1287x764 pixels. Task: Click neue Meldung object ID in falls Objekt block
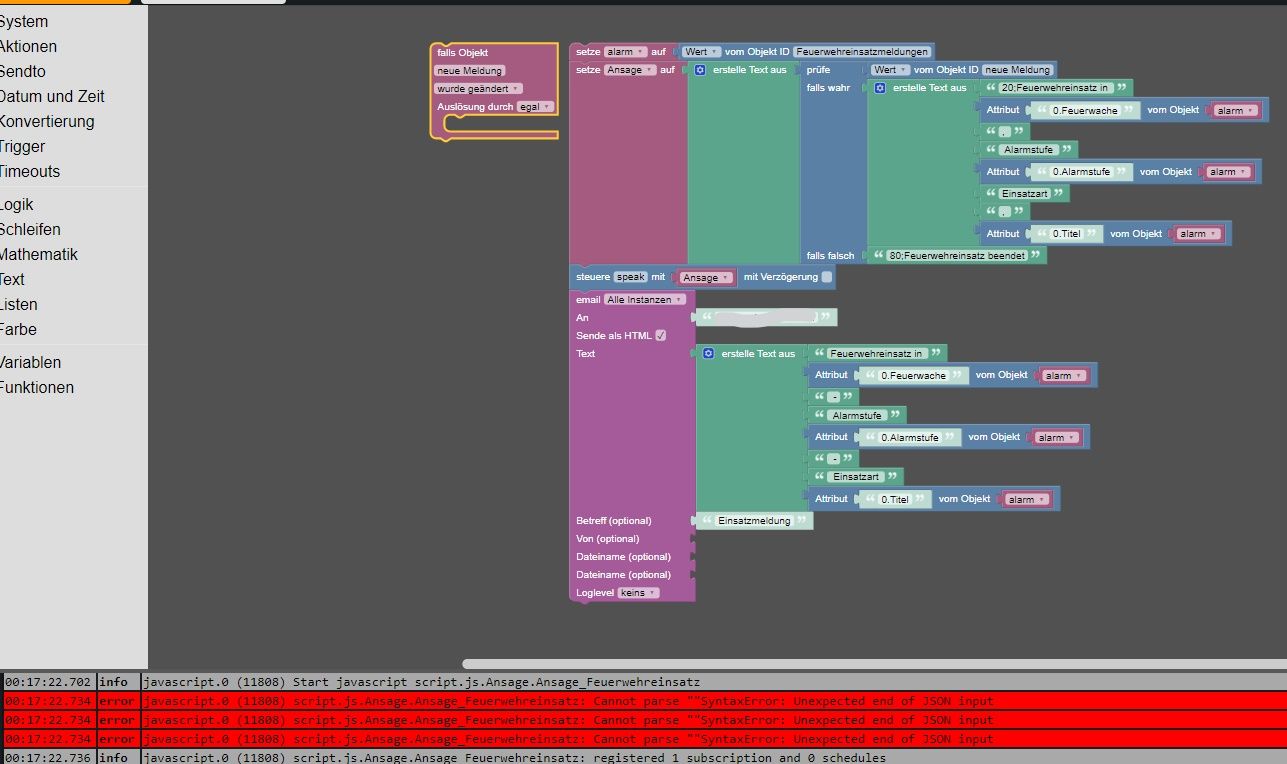(470, 71)
